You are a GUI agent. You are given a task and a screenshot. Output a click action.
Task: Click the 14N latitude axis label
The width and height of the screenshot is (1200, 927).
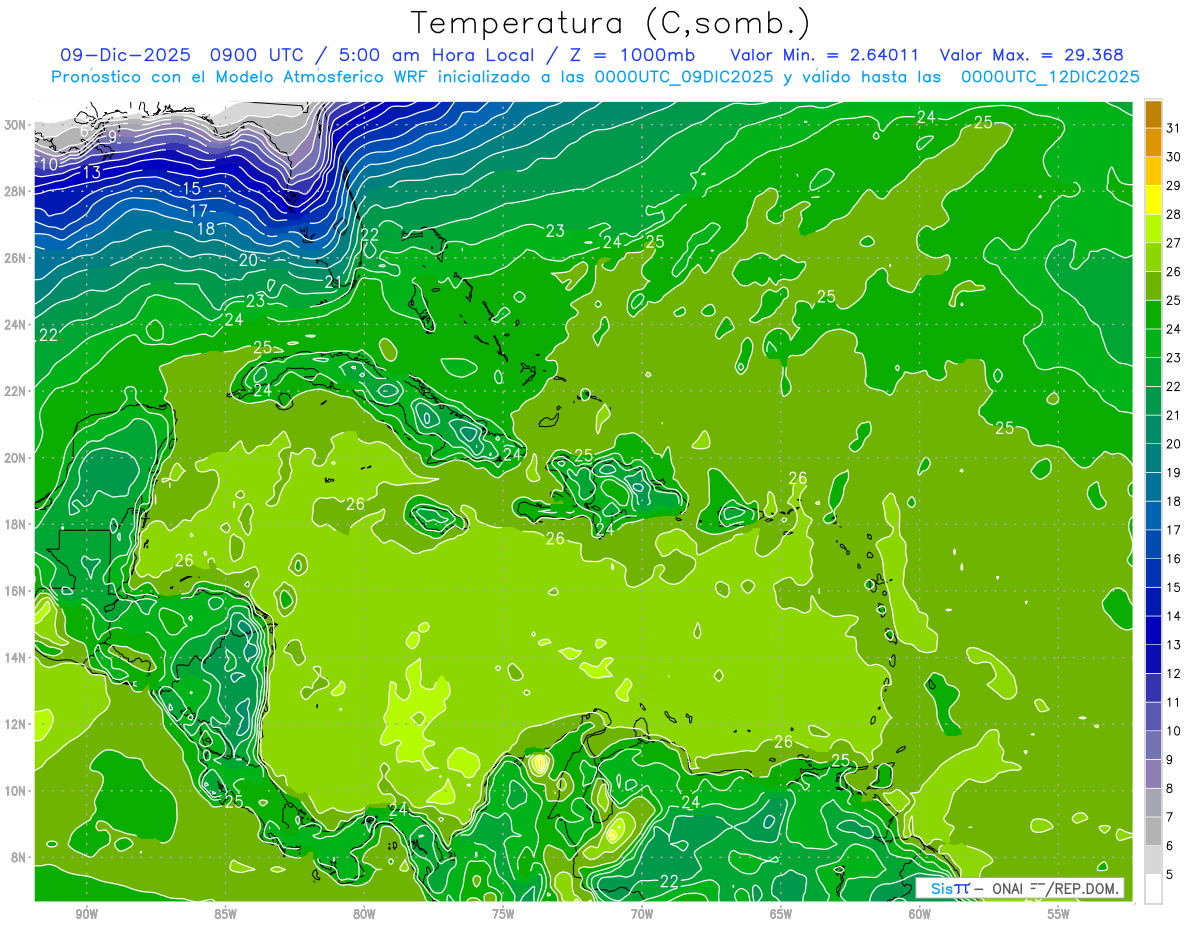pyautogui.click(x=16, y=658)
